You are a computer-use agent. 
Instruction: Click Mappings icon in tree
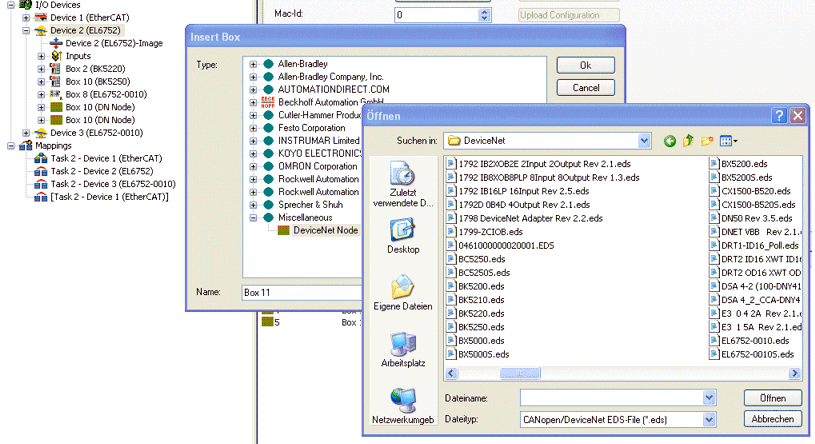click(x=25, y=146)
